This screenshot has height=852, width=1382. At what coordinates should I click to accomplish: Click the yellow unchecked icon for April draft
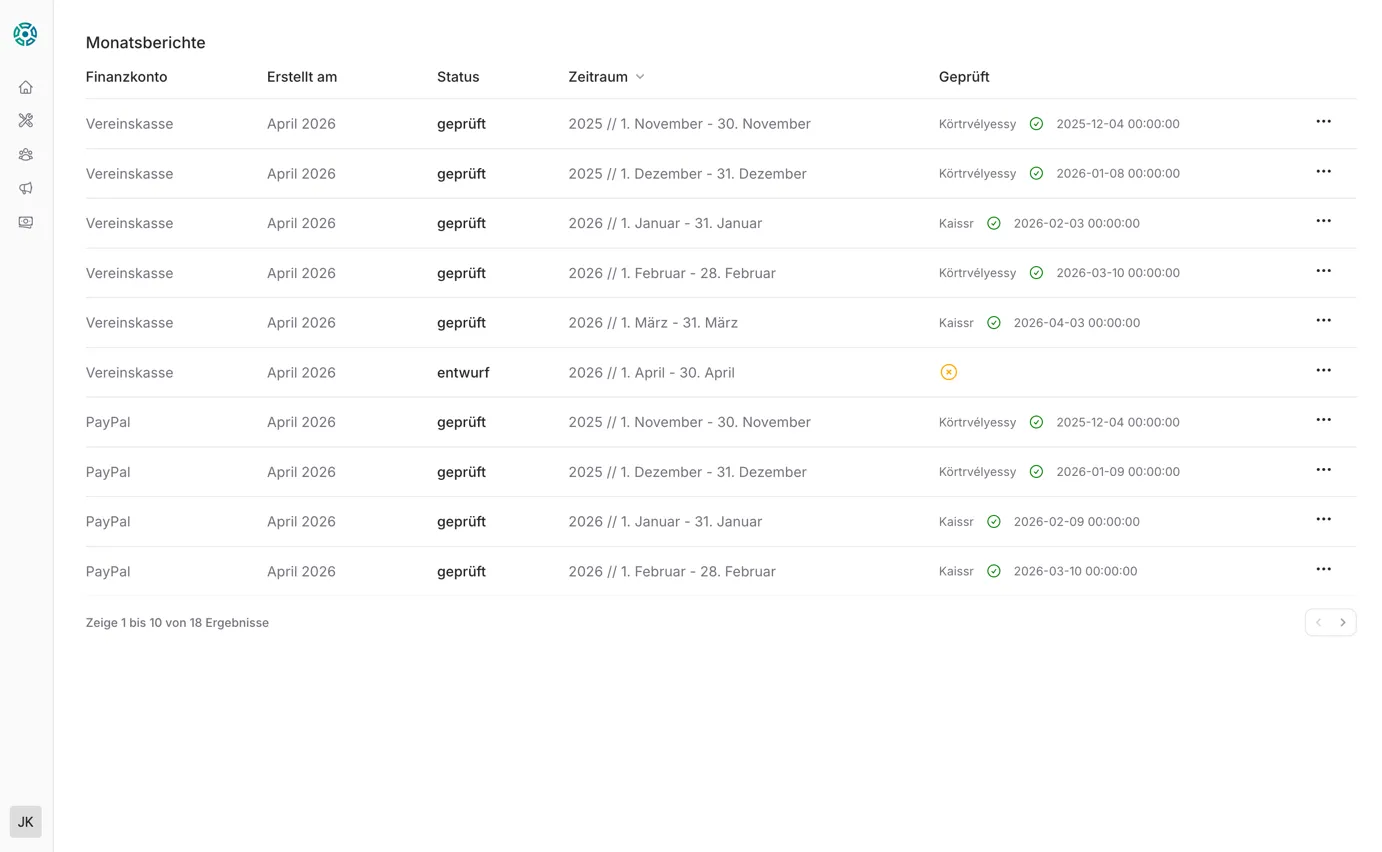[x=948, y=372]
